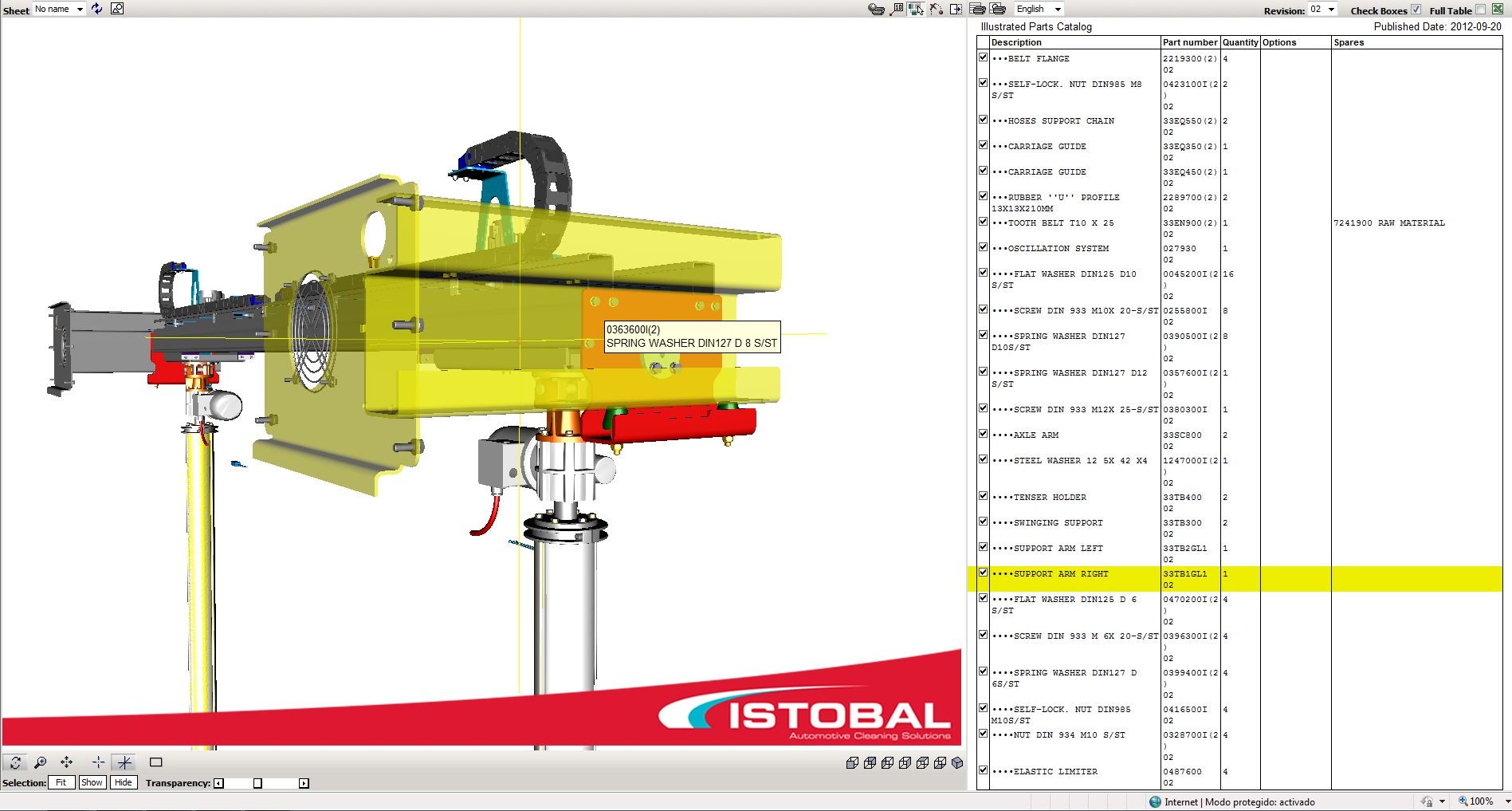Increase transparency with right arrow
The image size is (1512, 811).
click(x=304, y=783)
